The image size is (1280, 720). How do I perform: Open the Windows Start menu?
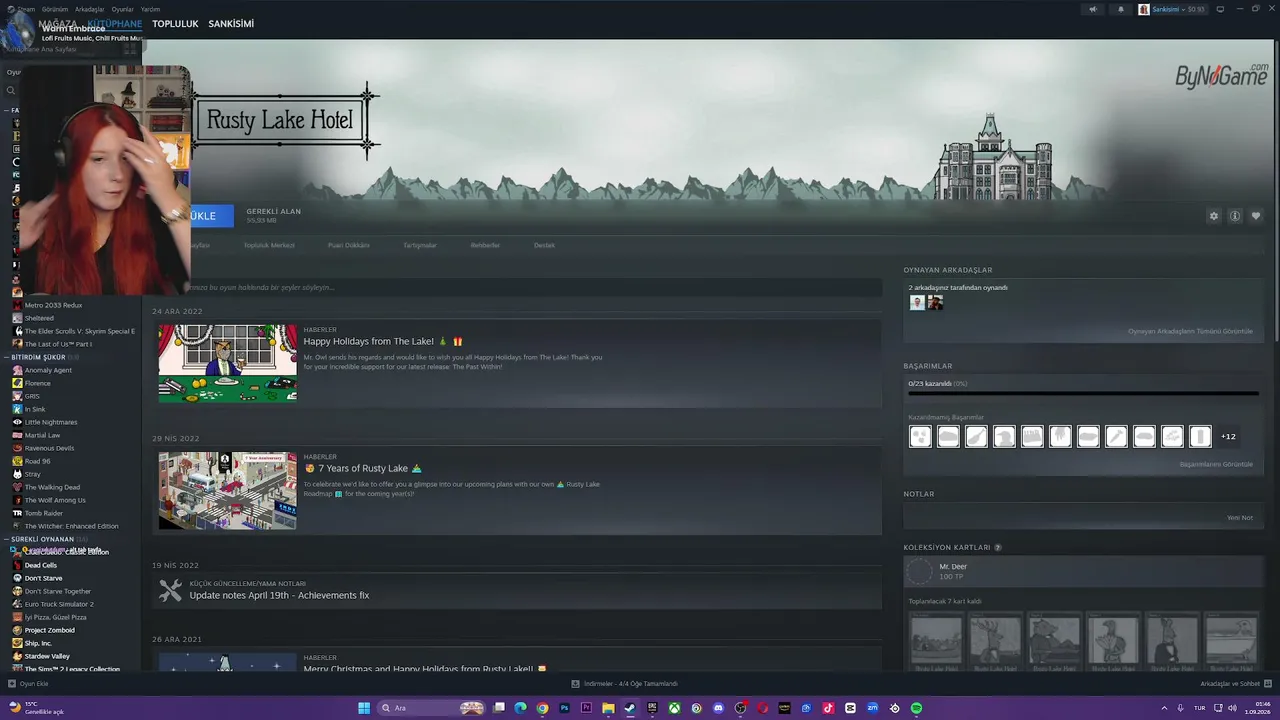click(x=364, y=708)
